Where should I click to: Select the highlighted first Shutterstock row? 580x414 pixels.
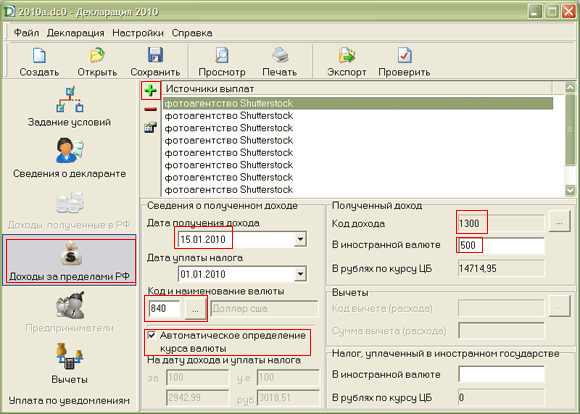pos(358,103)
